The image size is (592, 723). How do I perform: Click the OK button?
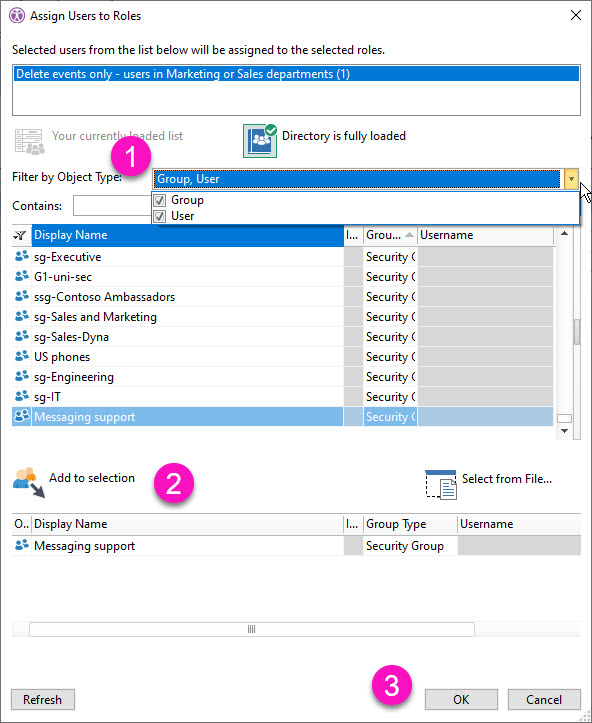[461, 699]
